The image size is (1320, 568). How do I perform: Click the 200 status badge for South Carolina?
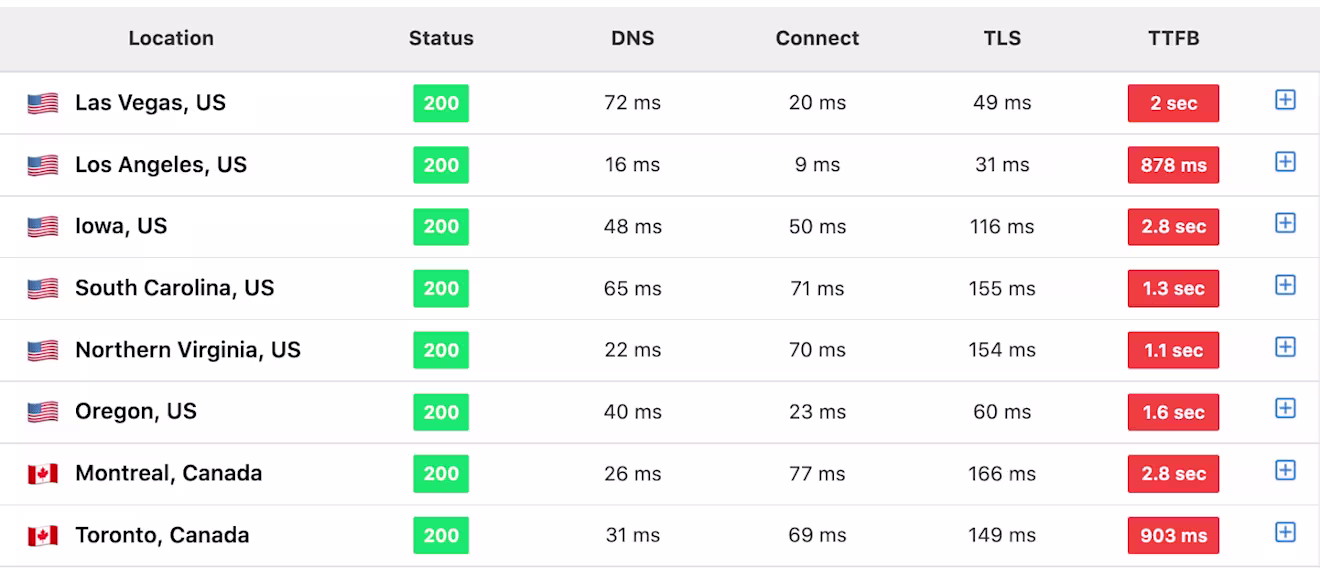tap(441, 289)
